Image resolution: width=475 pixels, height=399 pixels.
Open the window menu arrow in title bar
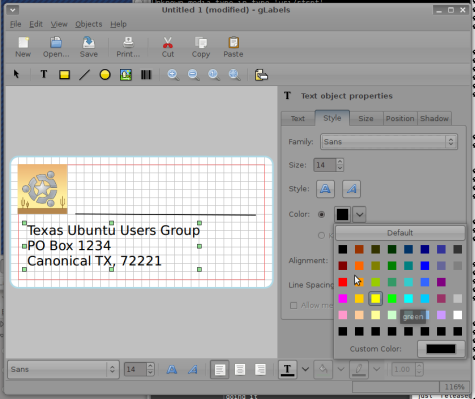click(13, 10)
